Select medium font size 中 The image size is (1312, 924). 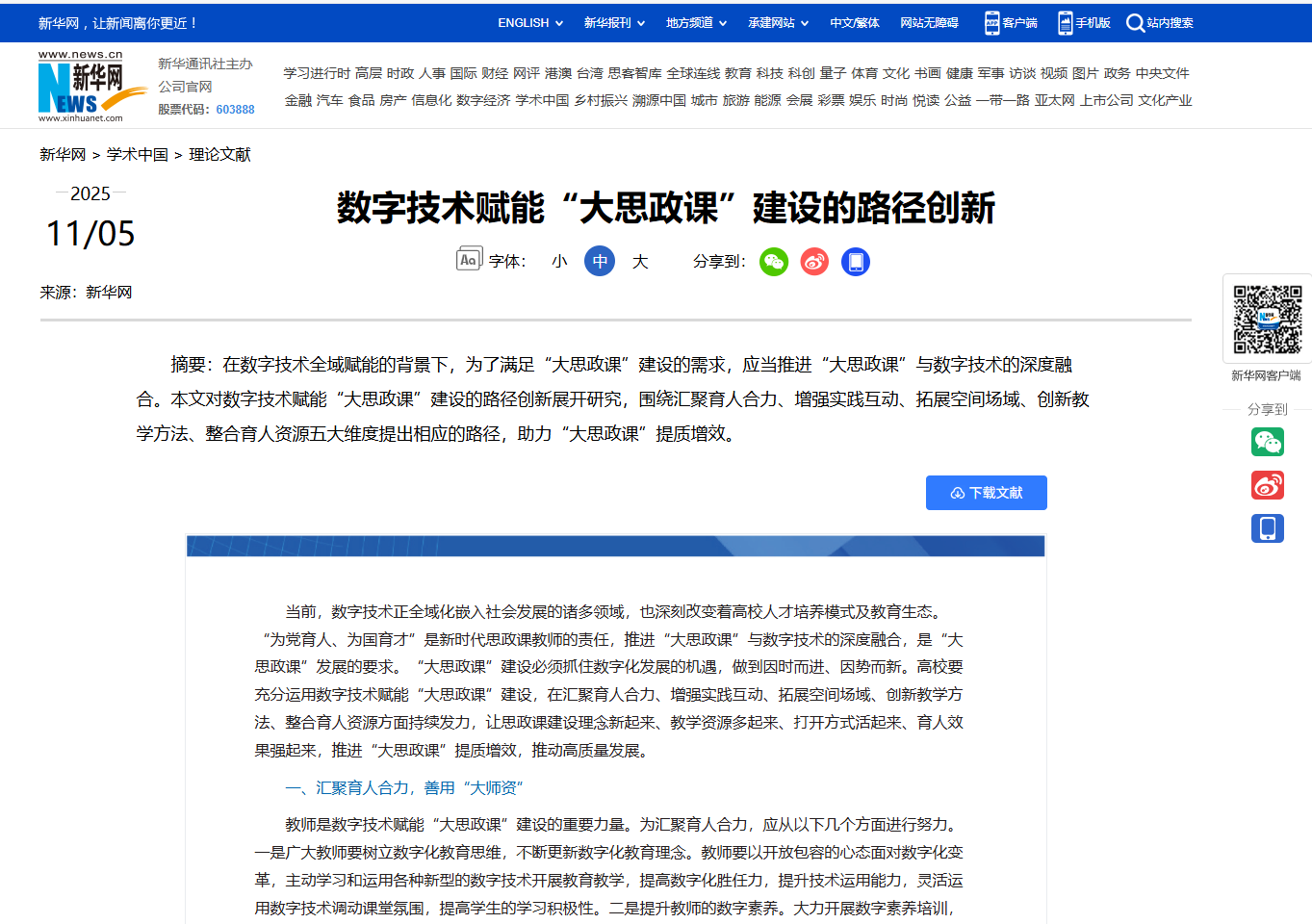coord(600,262)
